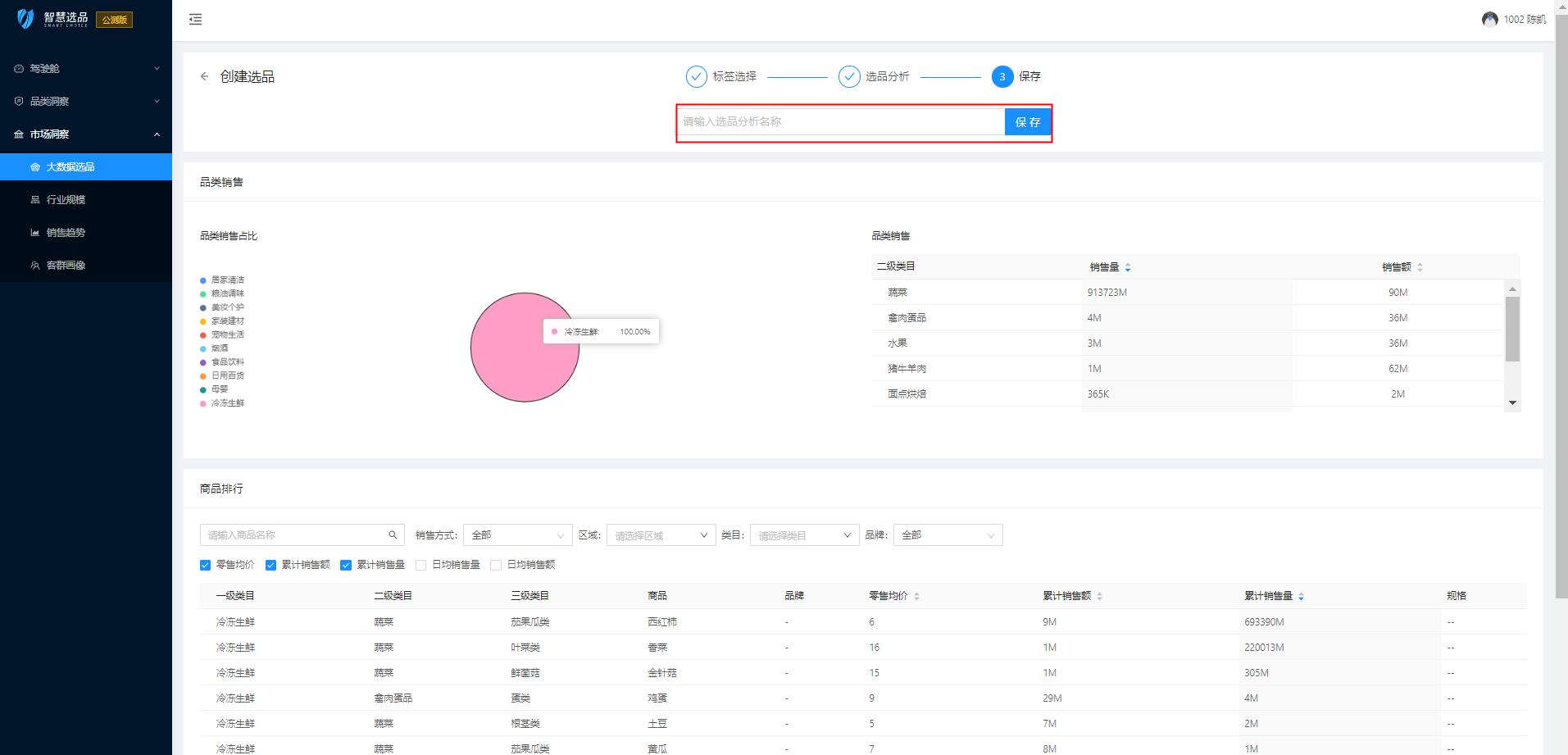Image resolution: width=1568 pixels, height=755 pixels.
Task: Collapse the sidebar with the hamburger icon
Action: click(x=195, y=19)
